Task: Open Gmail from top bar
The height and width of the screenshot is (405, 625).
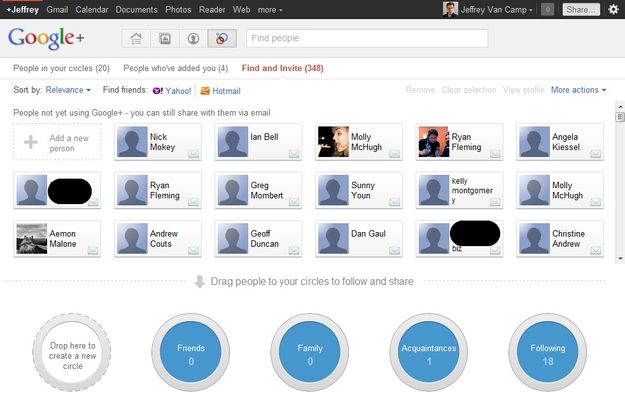Action: point(57,10)
